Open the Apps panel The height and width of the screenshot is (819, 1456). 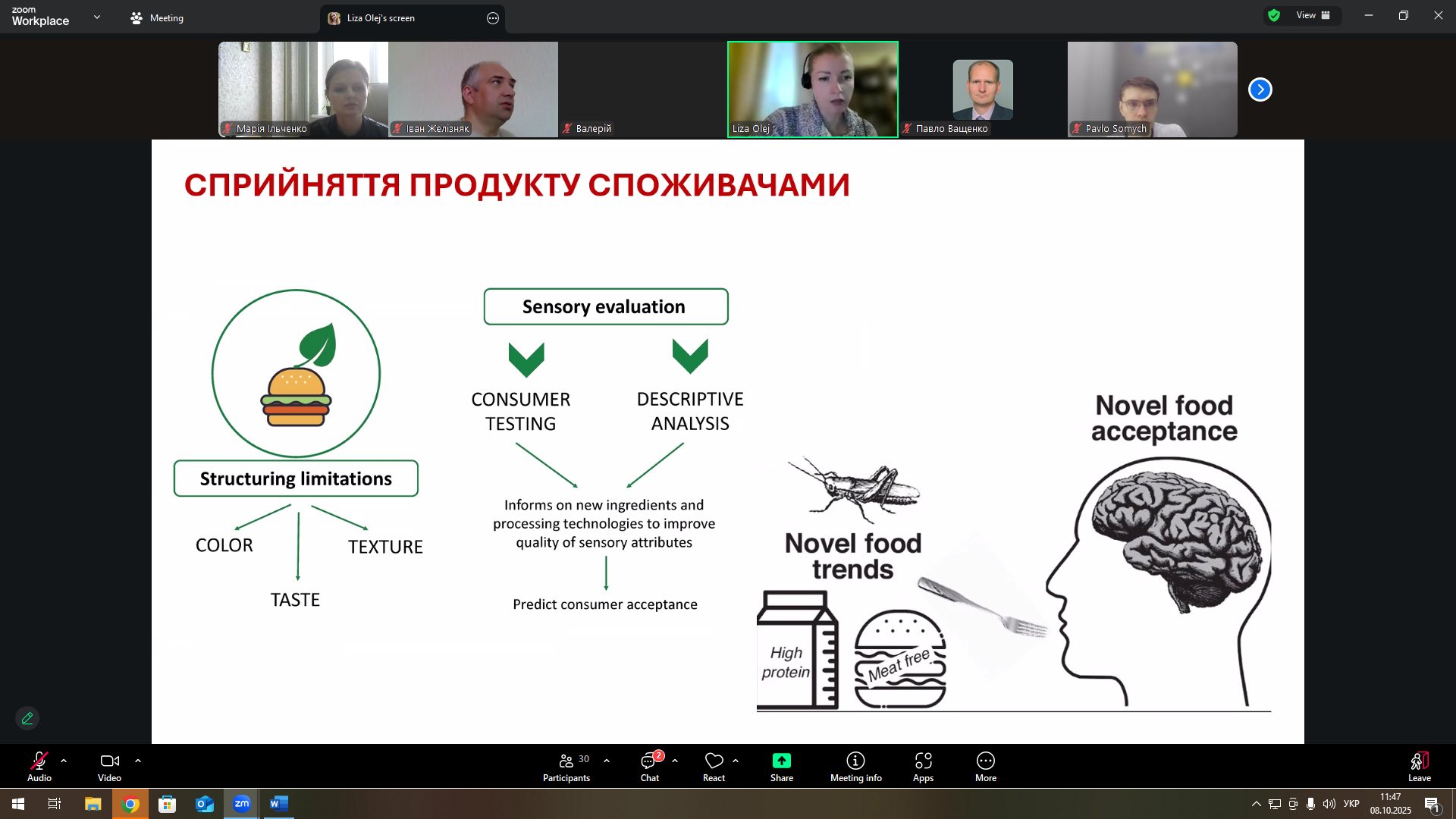pos(923,766)
